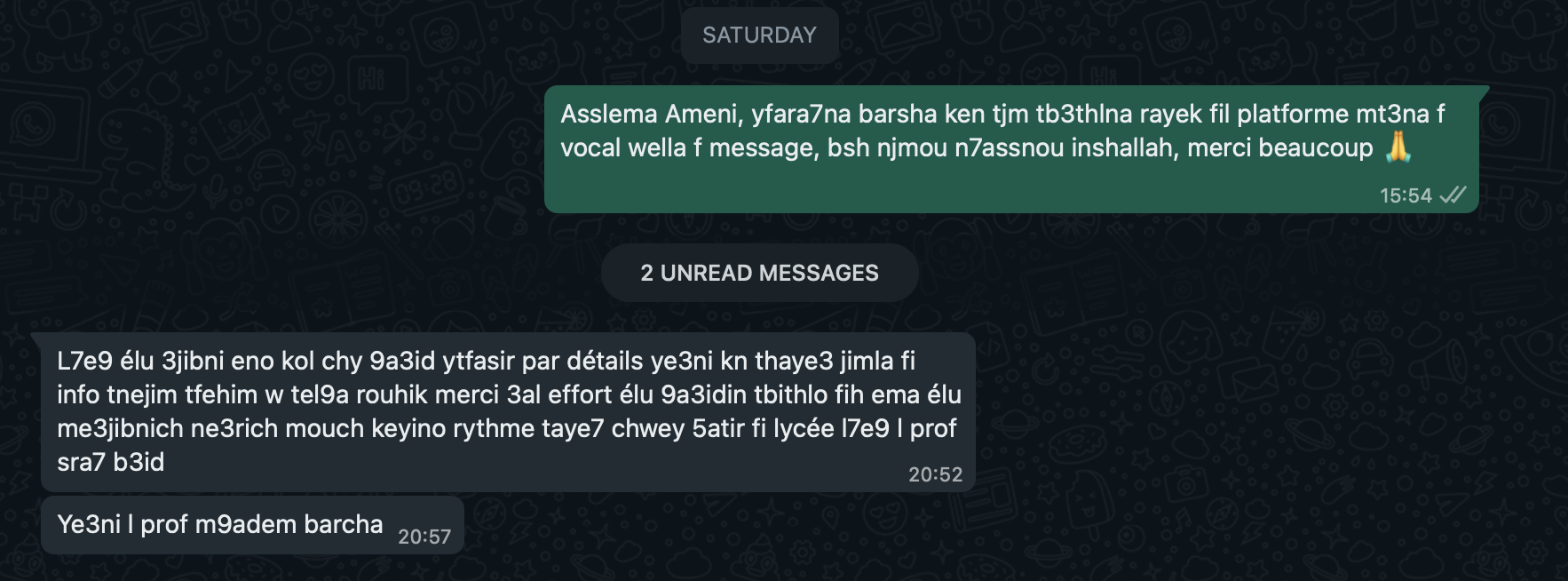Select the green sent message starting Asslema Ameni
Image resolution: width=1568 pixels, height=581 pixels.
pyautogui.click(x=1011, y=149)
